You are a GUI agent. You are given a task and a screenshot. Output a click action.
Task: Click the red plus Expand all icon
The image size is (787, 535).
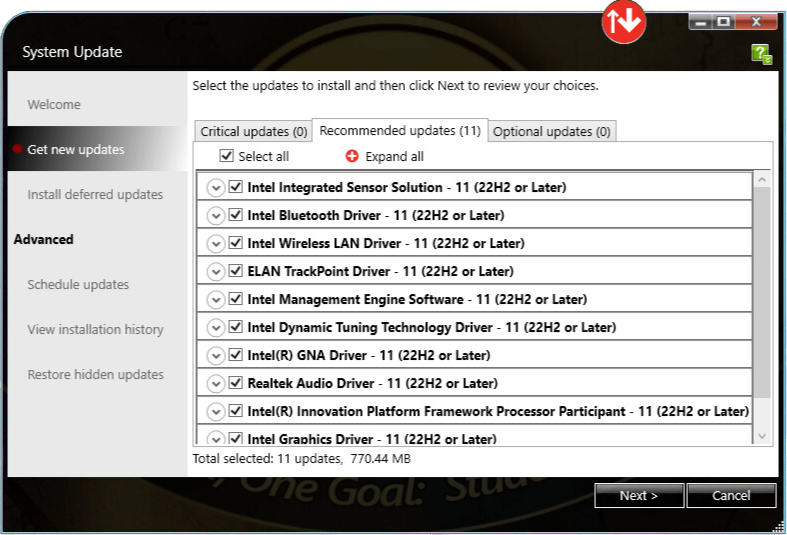[352, 156]
